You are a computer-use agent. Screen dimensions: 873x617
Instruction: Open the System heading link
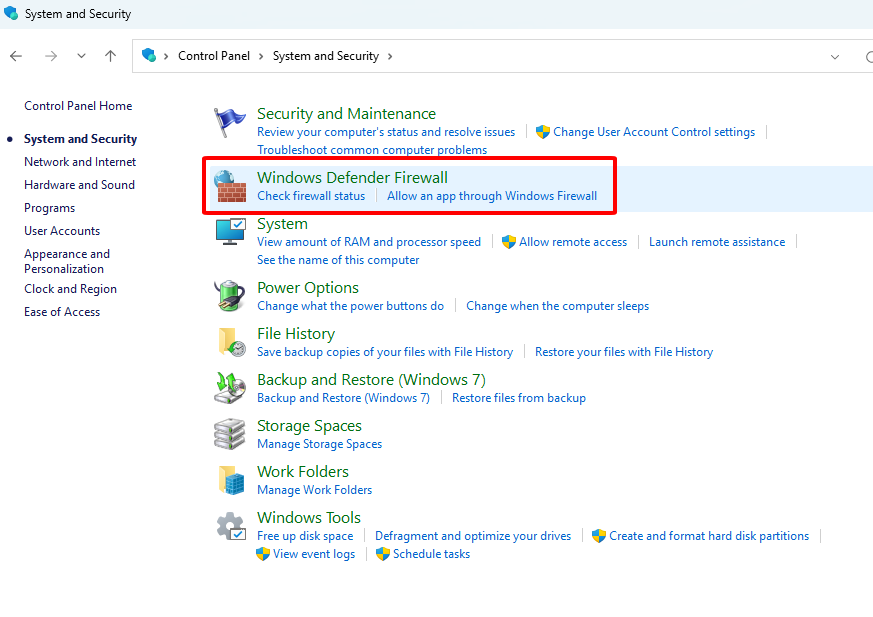(x=282, y=224)
